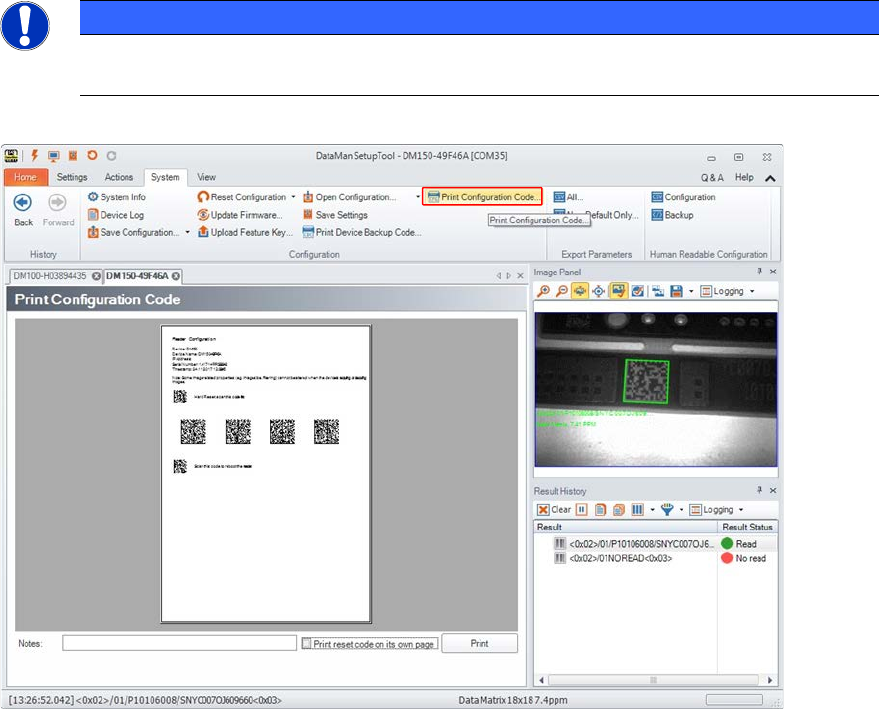Select the DM100-H03894435 document tab
The image size is (879, 709).
(x=50, y=275)
